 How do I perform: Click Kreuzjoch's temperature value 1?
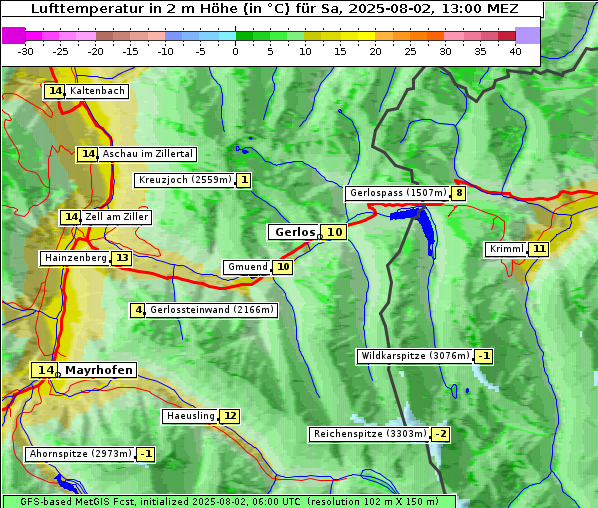click(x=244, y=180)
